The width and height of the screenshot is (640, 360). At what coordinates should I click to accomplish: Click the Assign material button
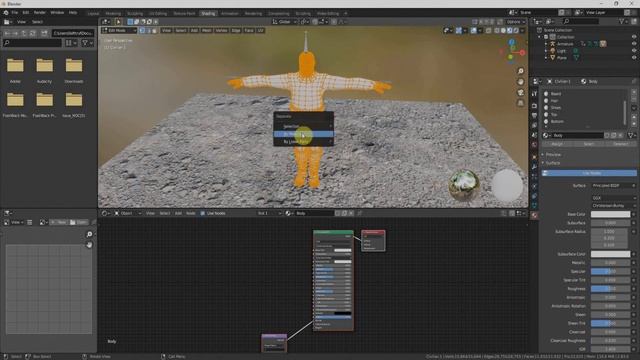point(557,144)
